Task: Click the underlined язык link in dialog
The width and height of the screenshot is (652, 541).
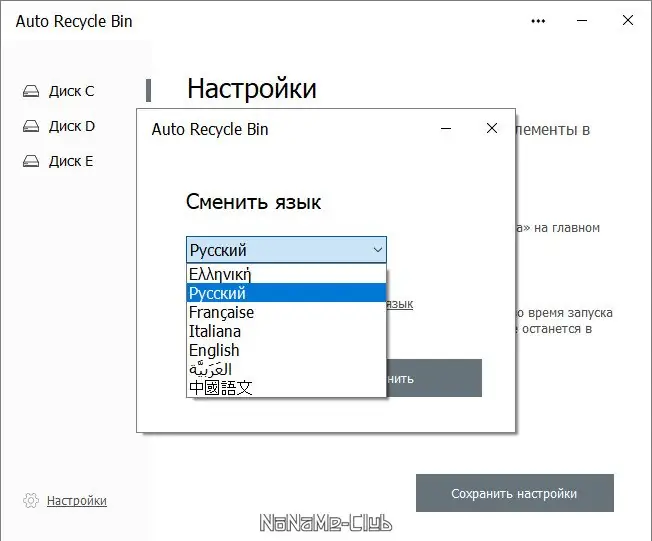Action: 400,304
